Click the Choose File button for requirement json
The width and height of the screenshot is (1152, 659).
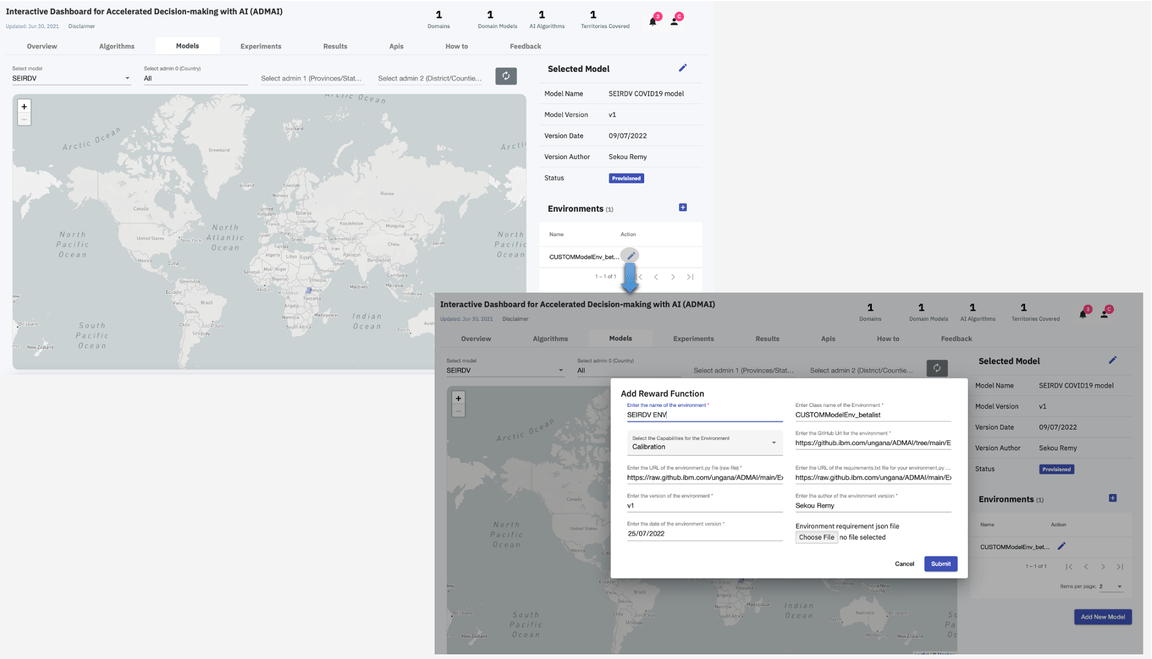816,537
